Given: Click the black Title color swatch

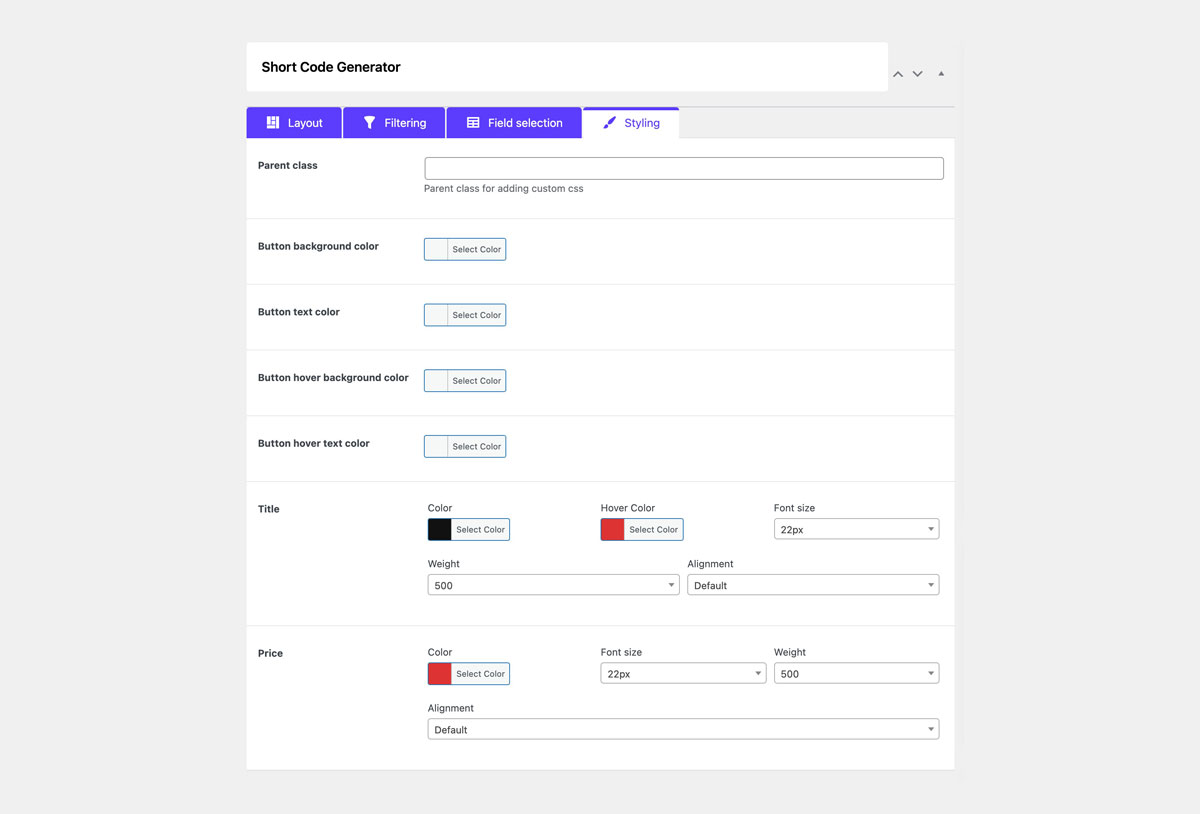Looking at the screenshot, I should click(x=440, y=529).
